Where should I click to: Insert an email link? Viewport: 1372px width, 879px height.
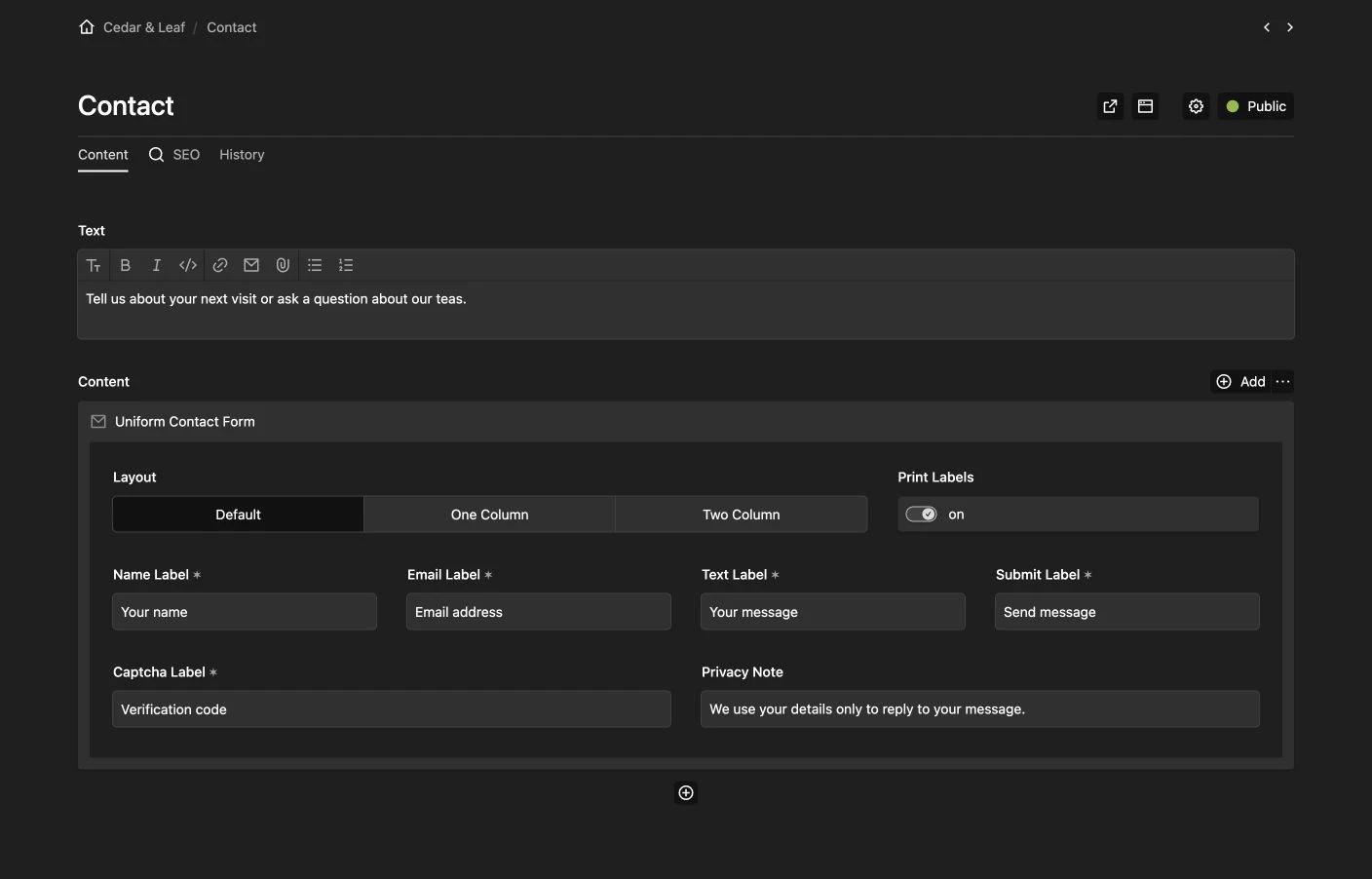pos(251,265)
